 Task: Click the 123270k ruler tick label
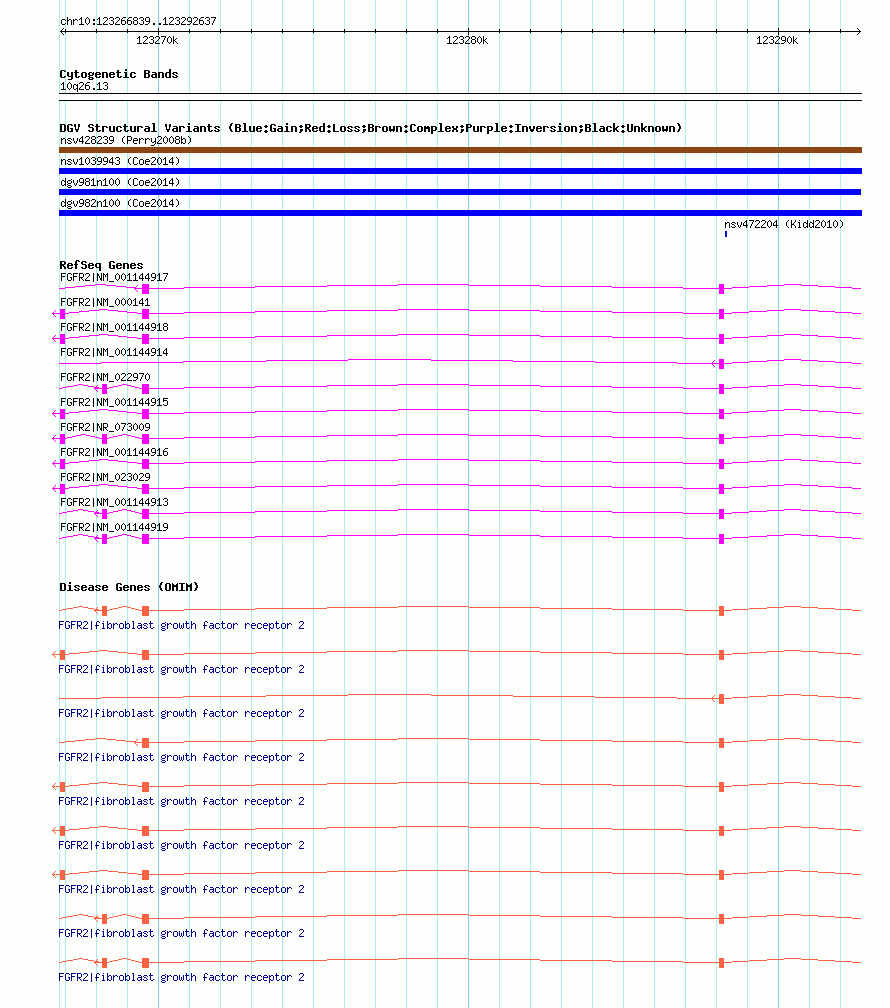coord(157,40)
